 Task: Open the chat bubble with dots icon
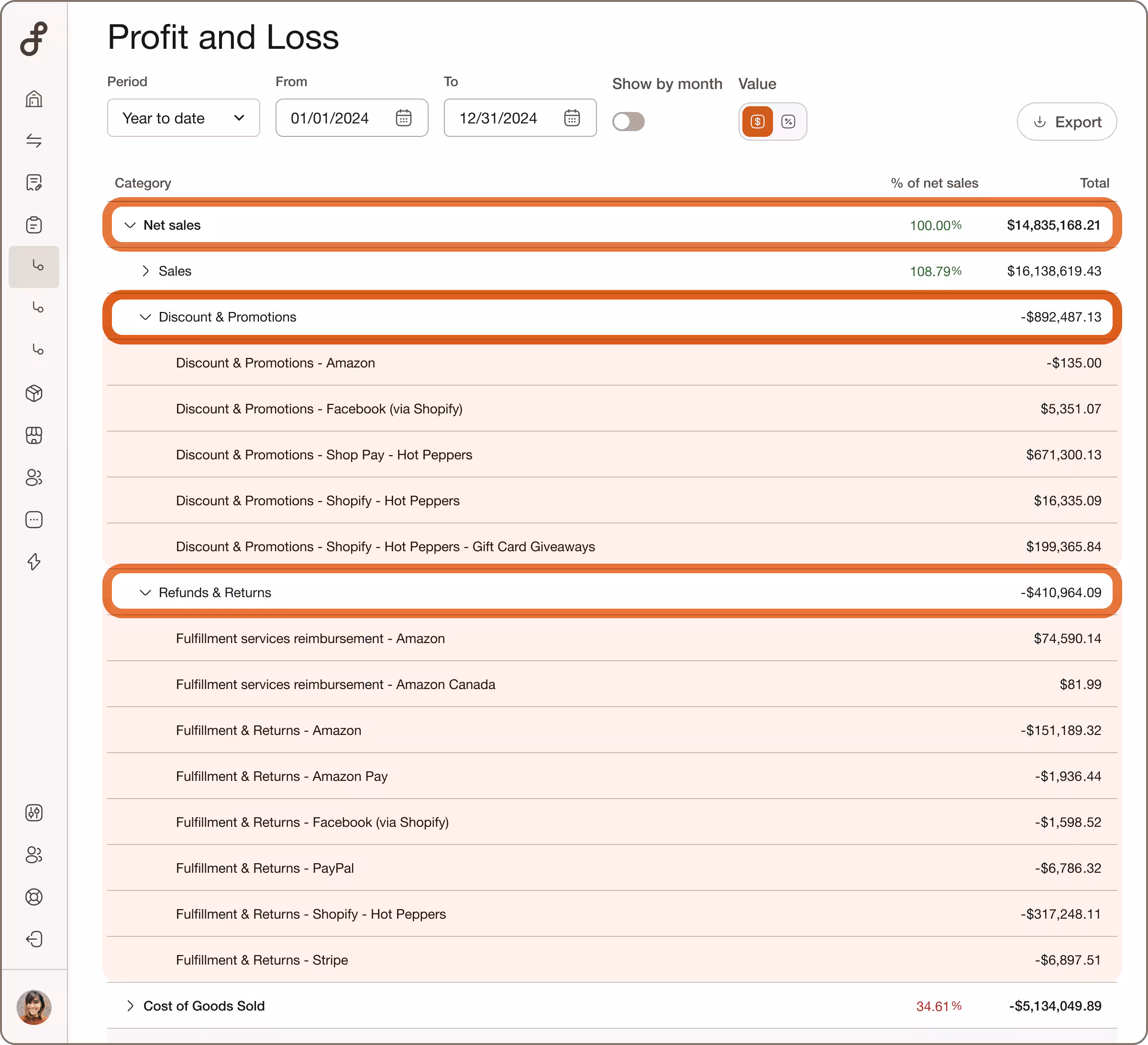pos(34,519)
